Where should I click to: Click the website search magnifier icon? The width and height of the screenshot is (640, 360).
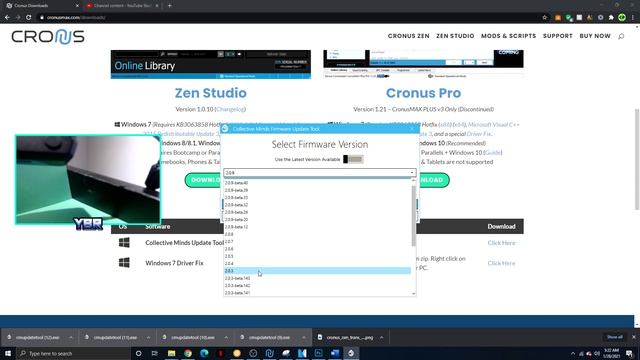(x=621, y=36)
